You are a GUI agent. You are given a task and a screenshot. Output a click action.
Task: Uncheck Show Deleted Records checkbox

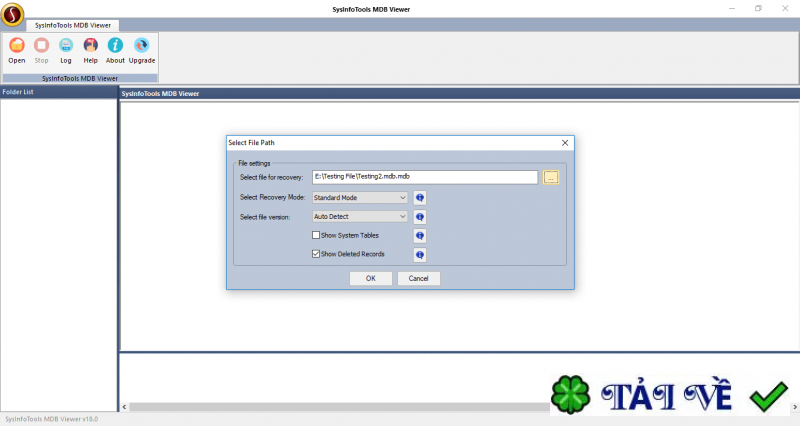pos(316,254)
